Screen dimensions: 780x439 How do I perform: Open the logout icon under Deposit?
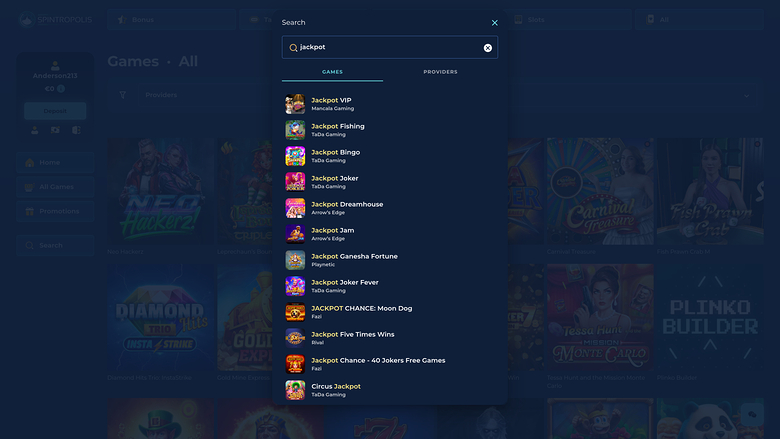[x=76, y=130]
